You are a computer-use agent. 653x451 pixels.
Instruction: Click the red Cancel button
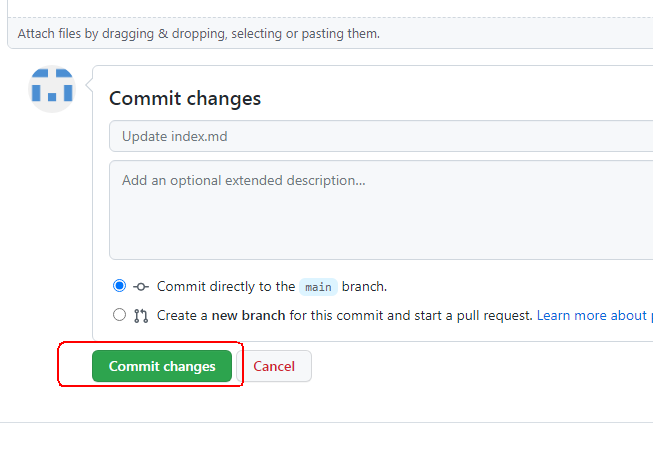274,366
